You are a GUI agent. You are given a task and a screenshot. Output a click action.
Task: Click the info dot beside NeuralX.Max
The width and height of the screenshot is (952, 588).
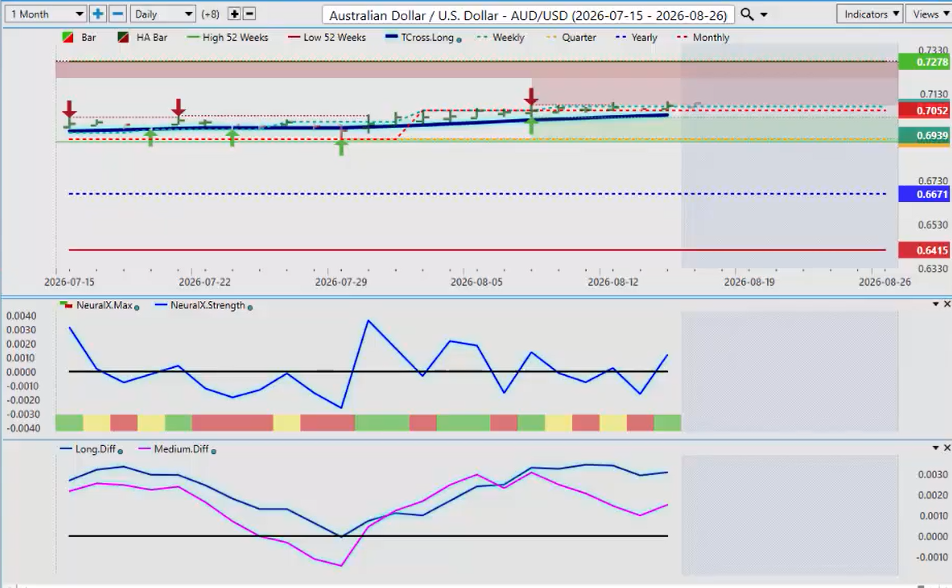pos(137,308)
